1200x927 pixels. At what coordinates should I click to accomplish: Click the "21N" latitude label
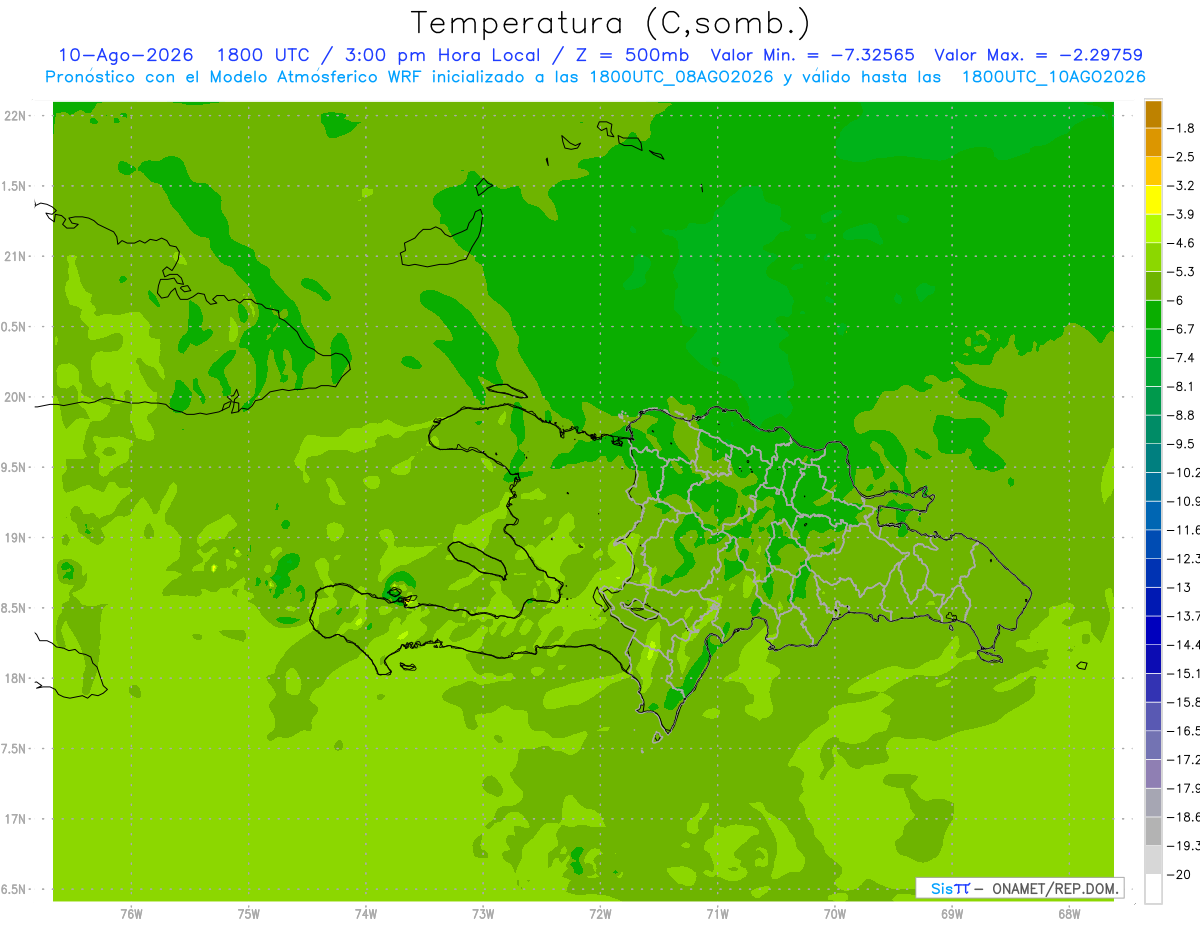tap(15, 257)
